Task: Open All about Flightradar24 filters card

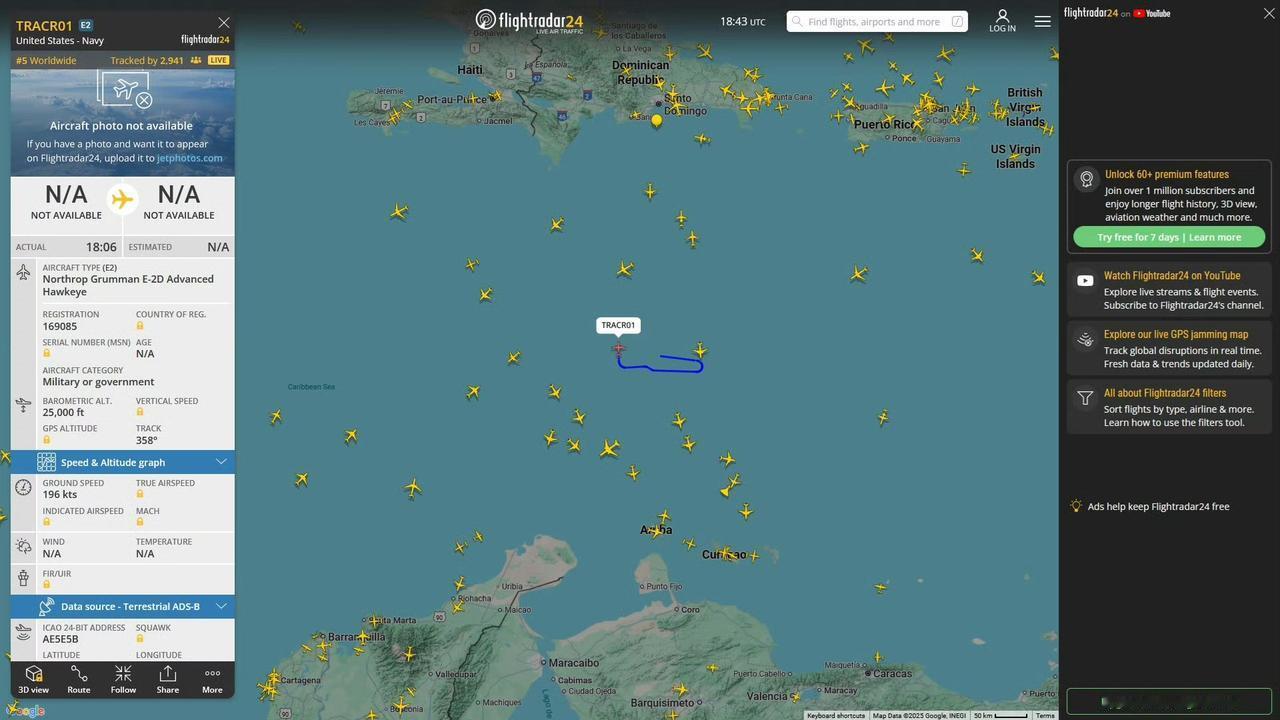Action: tap(1169, 407)
